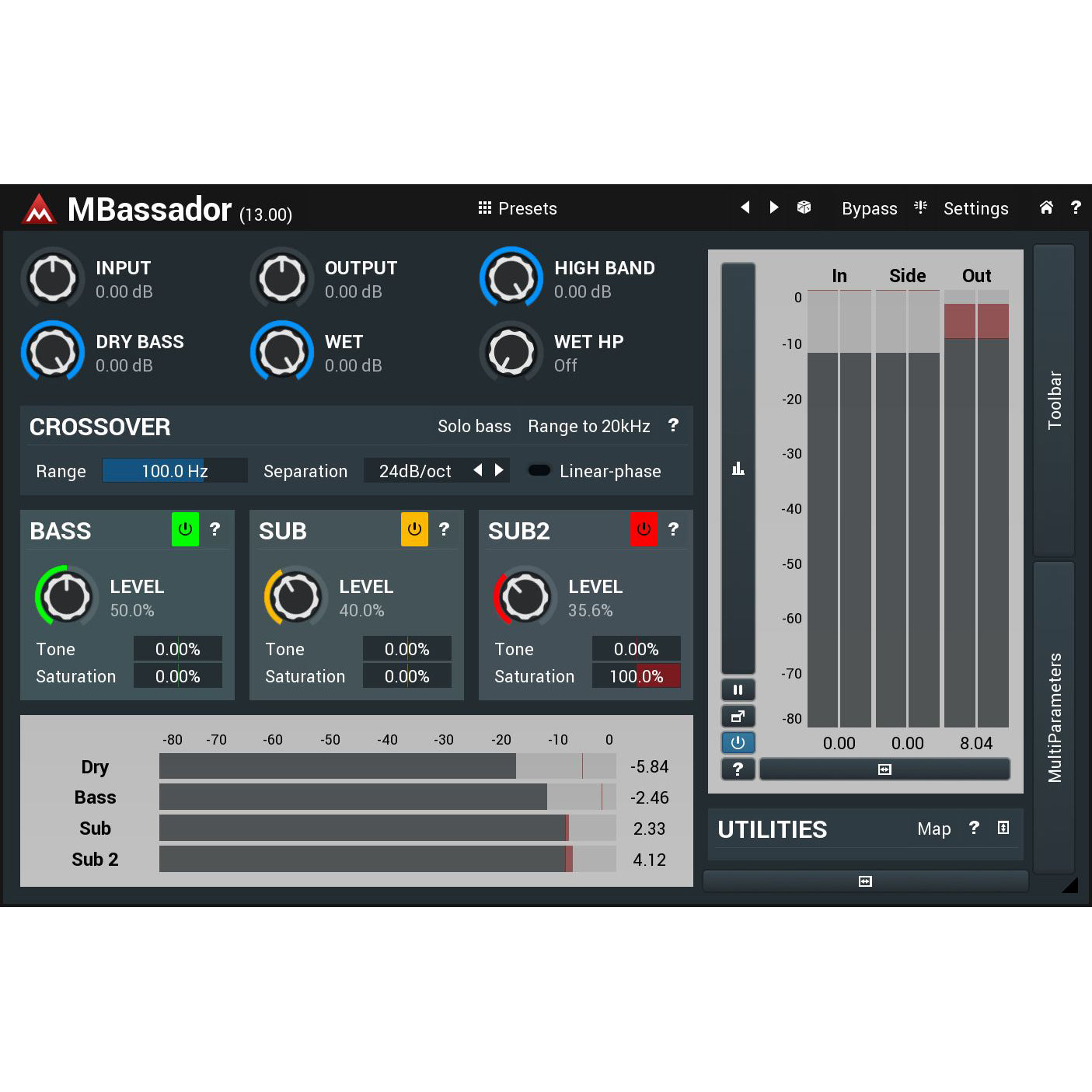Click the resize/detach icon below the meter

pyautogui.click(x=737, y=716)
